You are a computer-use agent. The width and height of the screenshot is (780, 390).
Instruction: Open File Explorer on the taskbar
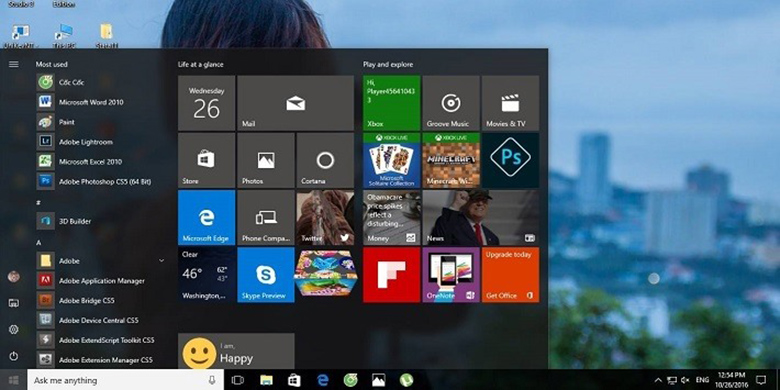coord(266,380)
